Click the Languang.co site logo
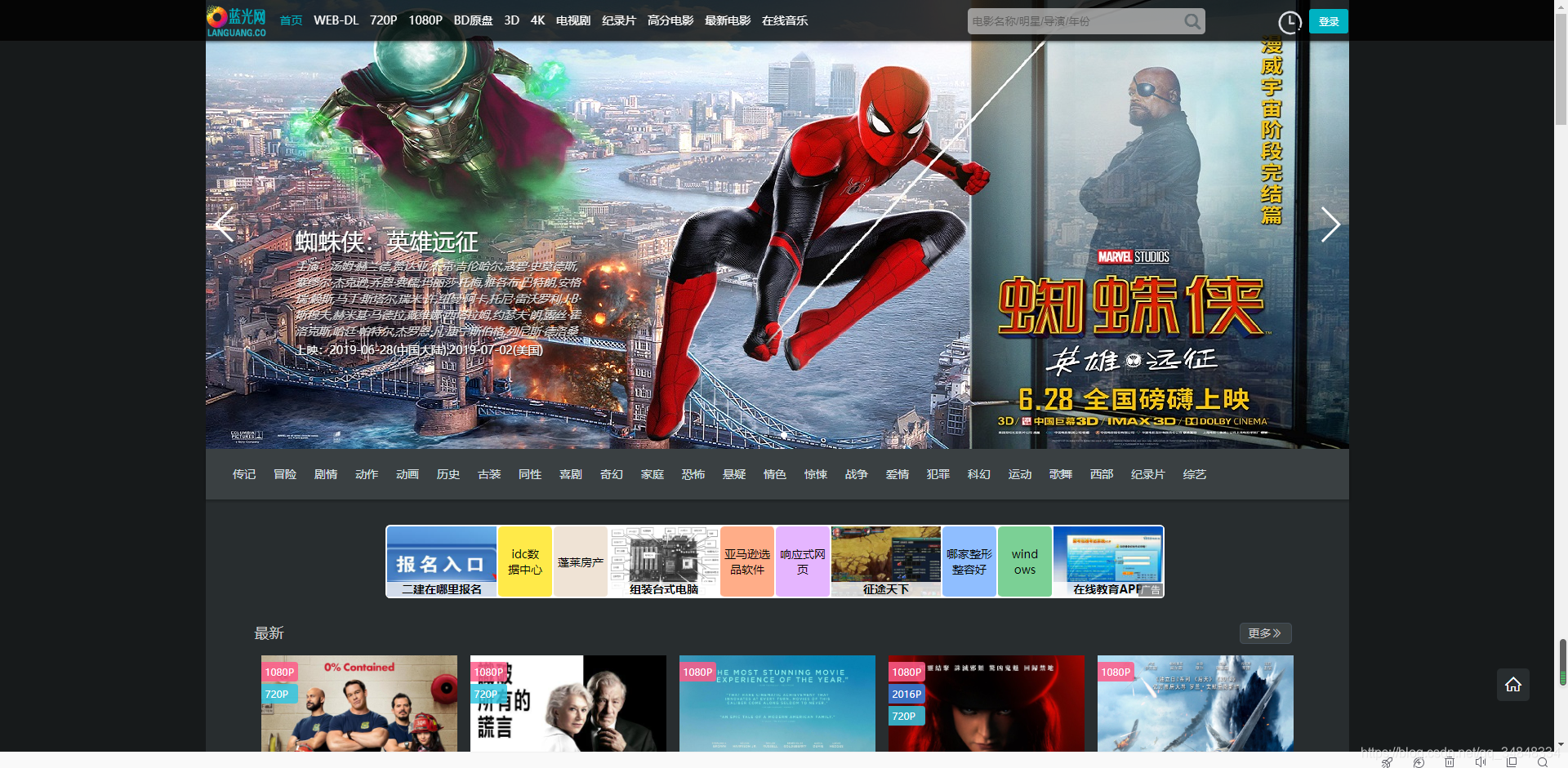This screenshot has width=1568, height=768. [237, 21]
